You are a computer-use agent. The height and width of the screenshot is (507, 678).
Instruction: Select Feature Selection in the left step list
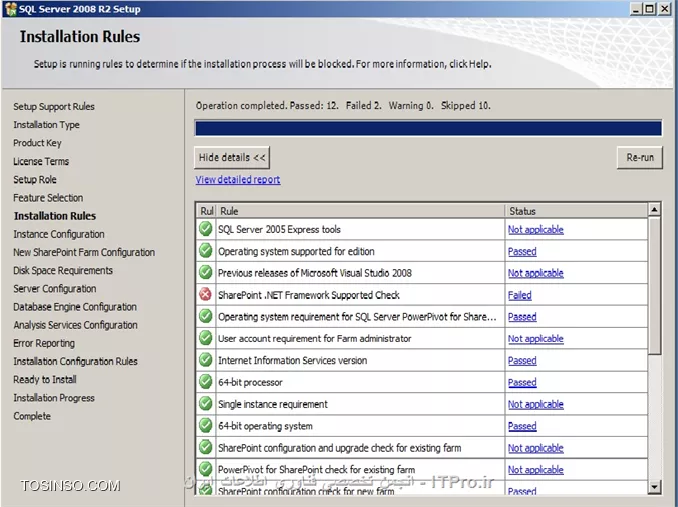click(48, 198)
